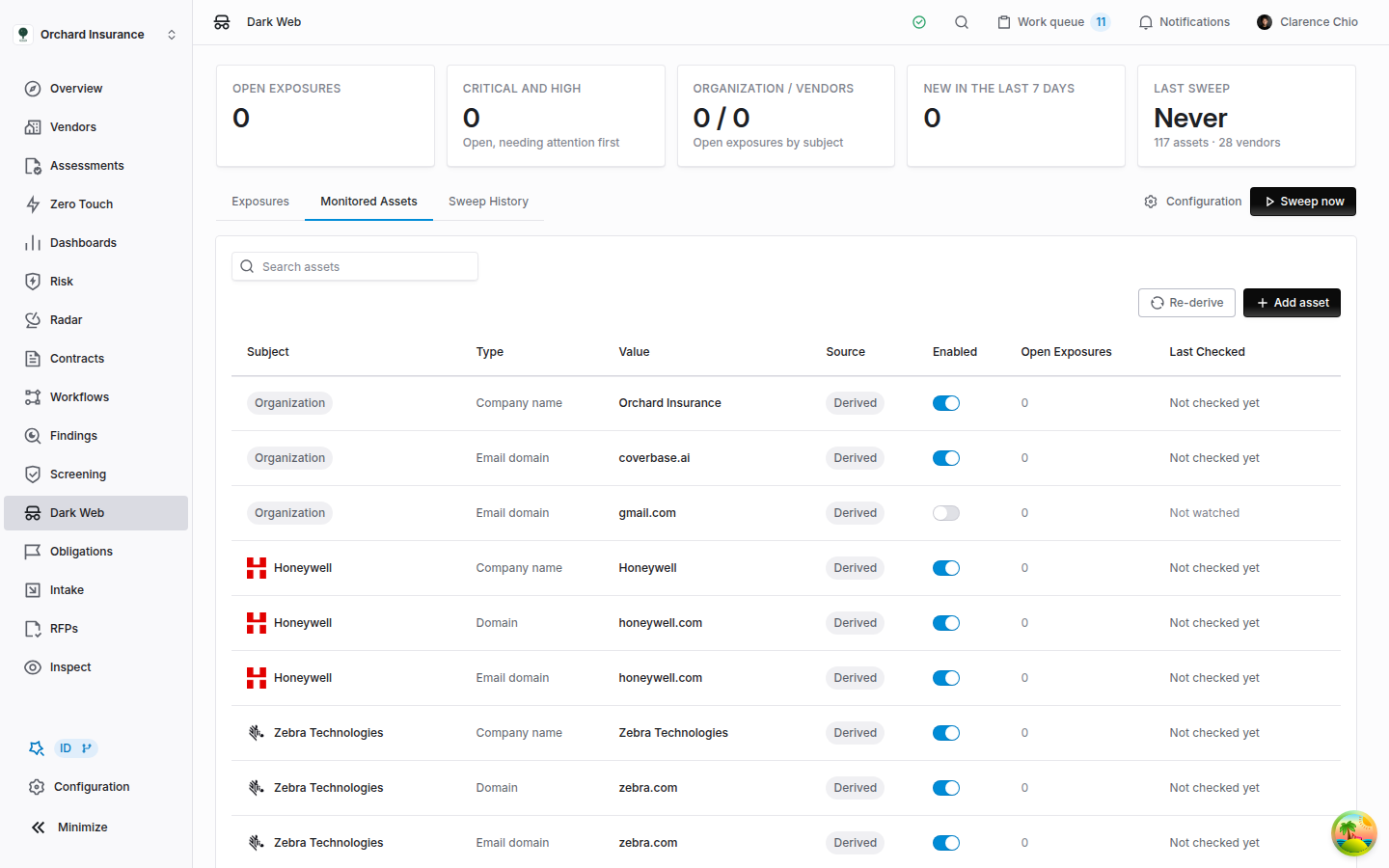
Task: Enable the gmail.com email domain toggle
Action: click(x=946, y=513)
